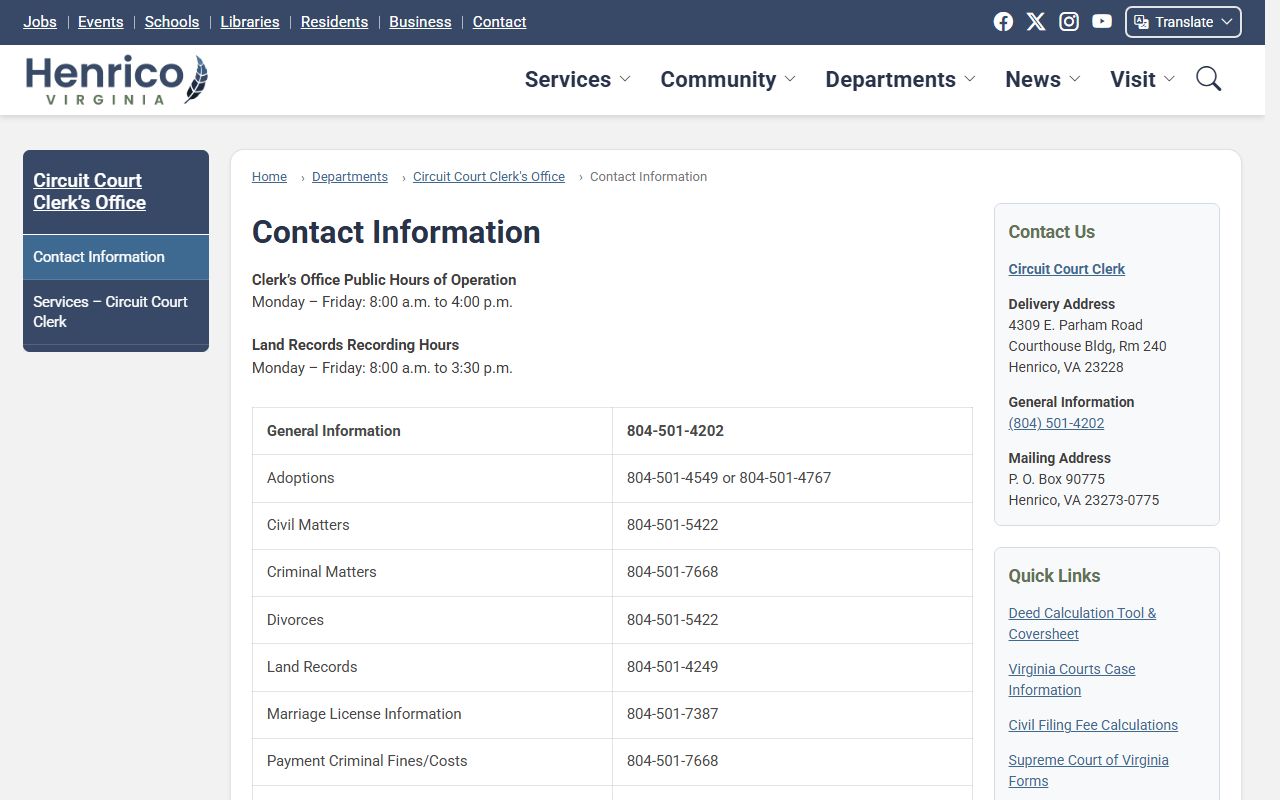
Task: Click the Adoptions phone number cell
Action: point(792,478)
